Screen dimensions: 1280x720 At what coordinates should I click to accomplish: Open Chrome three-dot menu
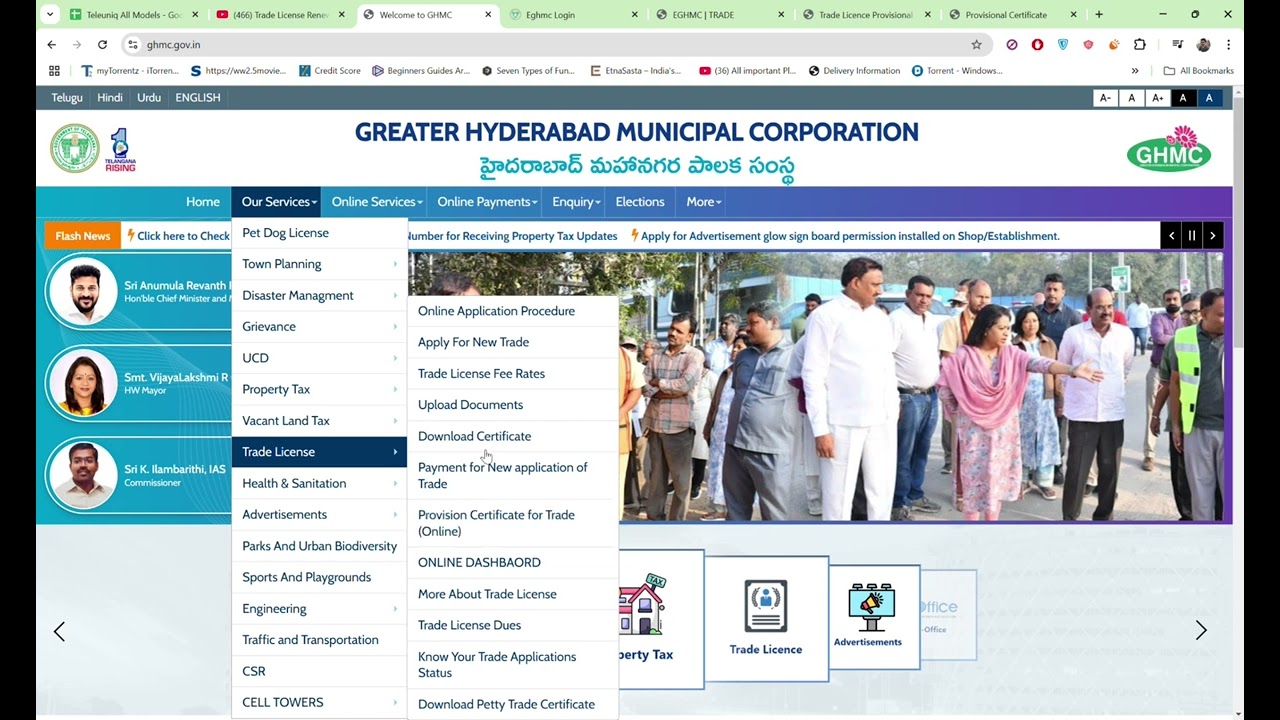(x=1228, y=45)
